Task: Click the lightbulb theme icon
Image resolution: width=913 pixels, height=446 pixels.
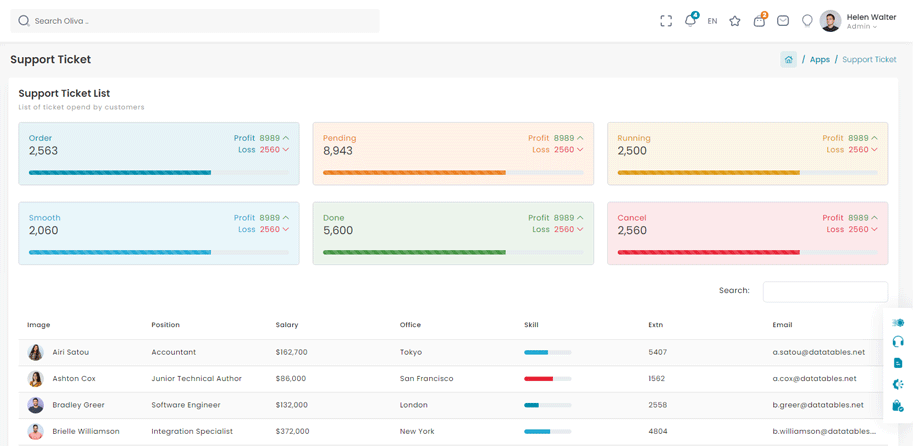Action: pyautogui.click(x=807, y=21)
